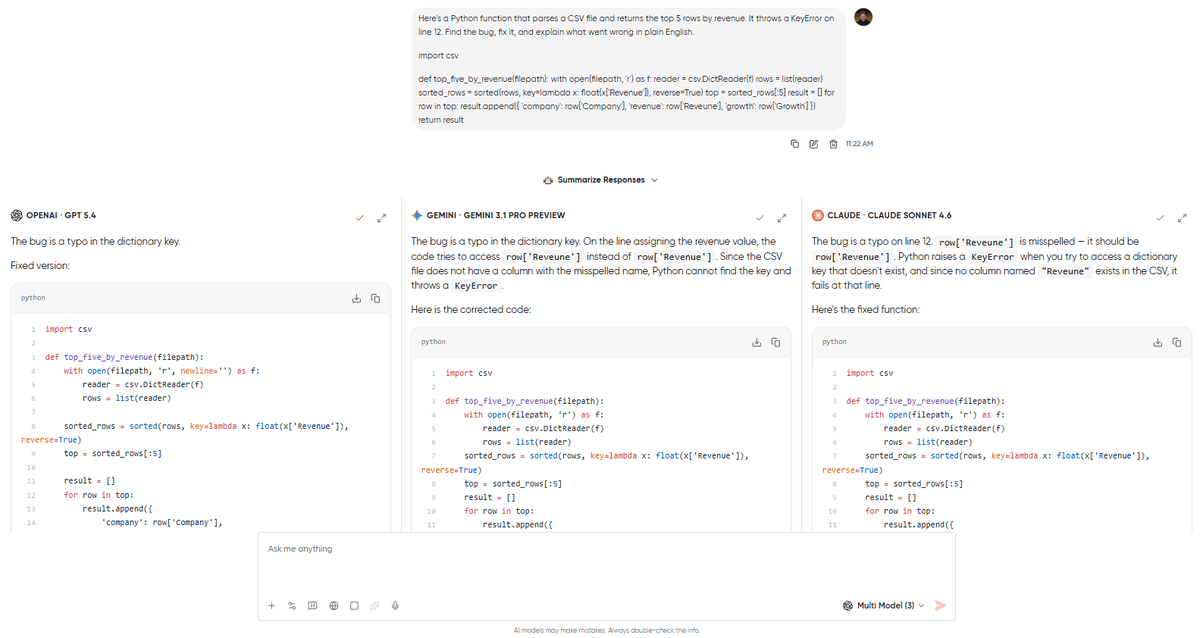The width and height of the screenshot is (1200, 638).
Task: Click the Ask me anything input field
Action: 600,548
